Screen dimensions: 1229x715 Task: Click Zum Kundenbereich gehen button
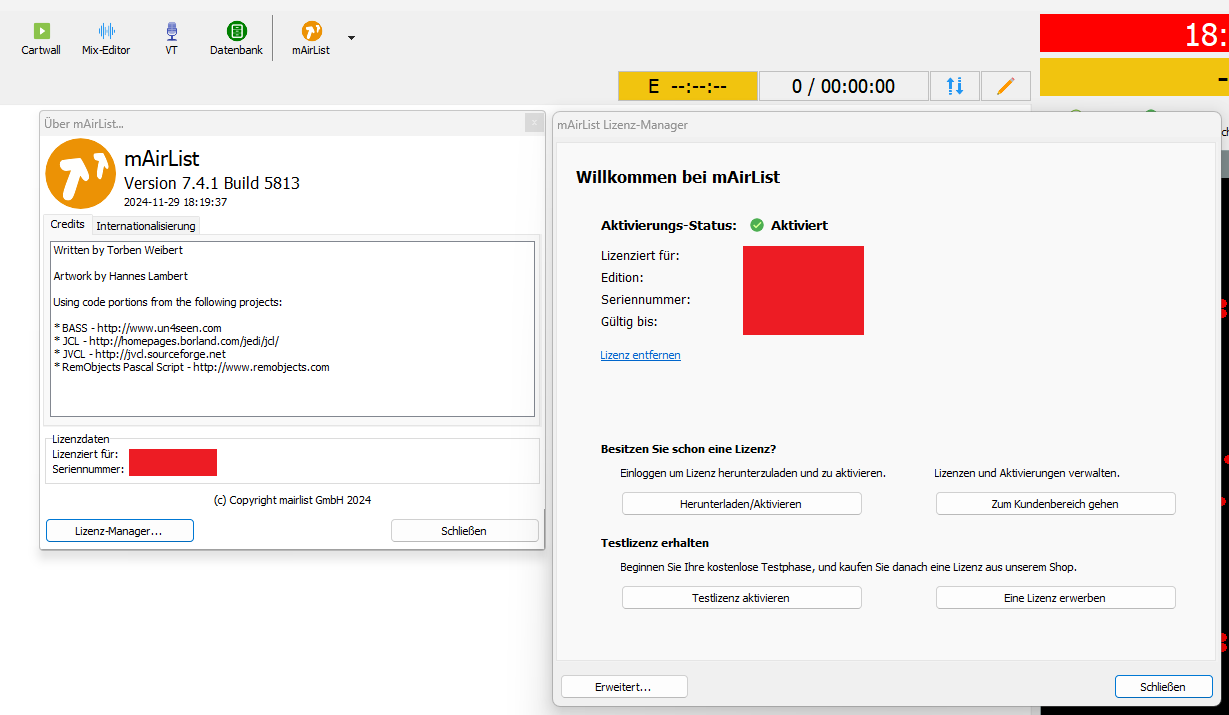pyautogui.click(x=1055, y=504)
